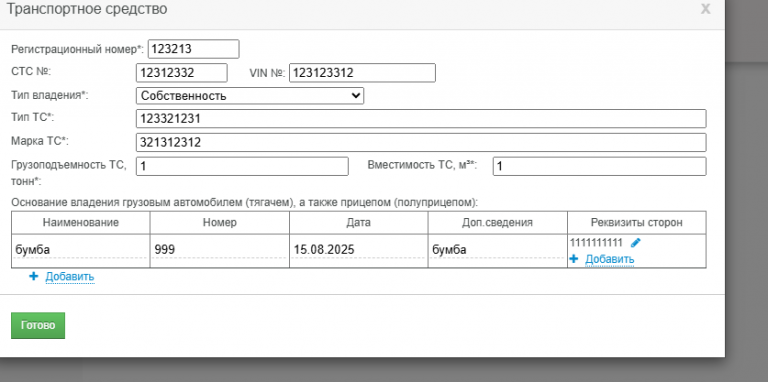Focus the Тип ТС input field
This screenshot has width=768, height=382.
click(421, 119)
